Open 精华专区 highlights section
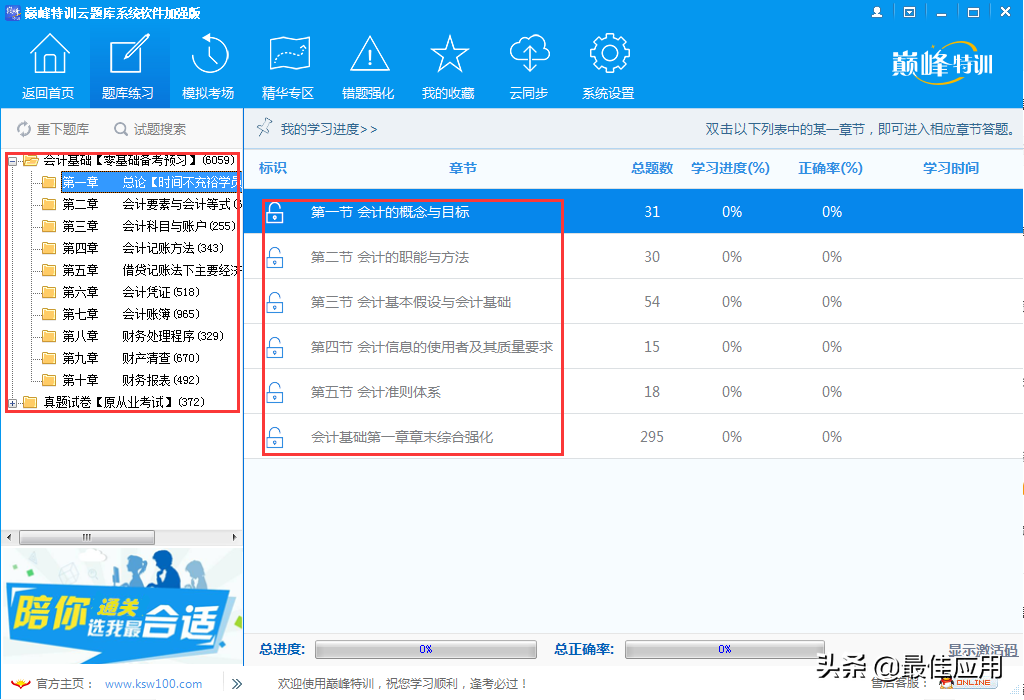Screen dimensions: 1024x700 [288, 55]
